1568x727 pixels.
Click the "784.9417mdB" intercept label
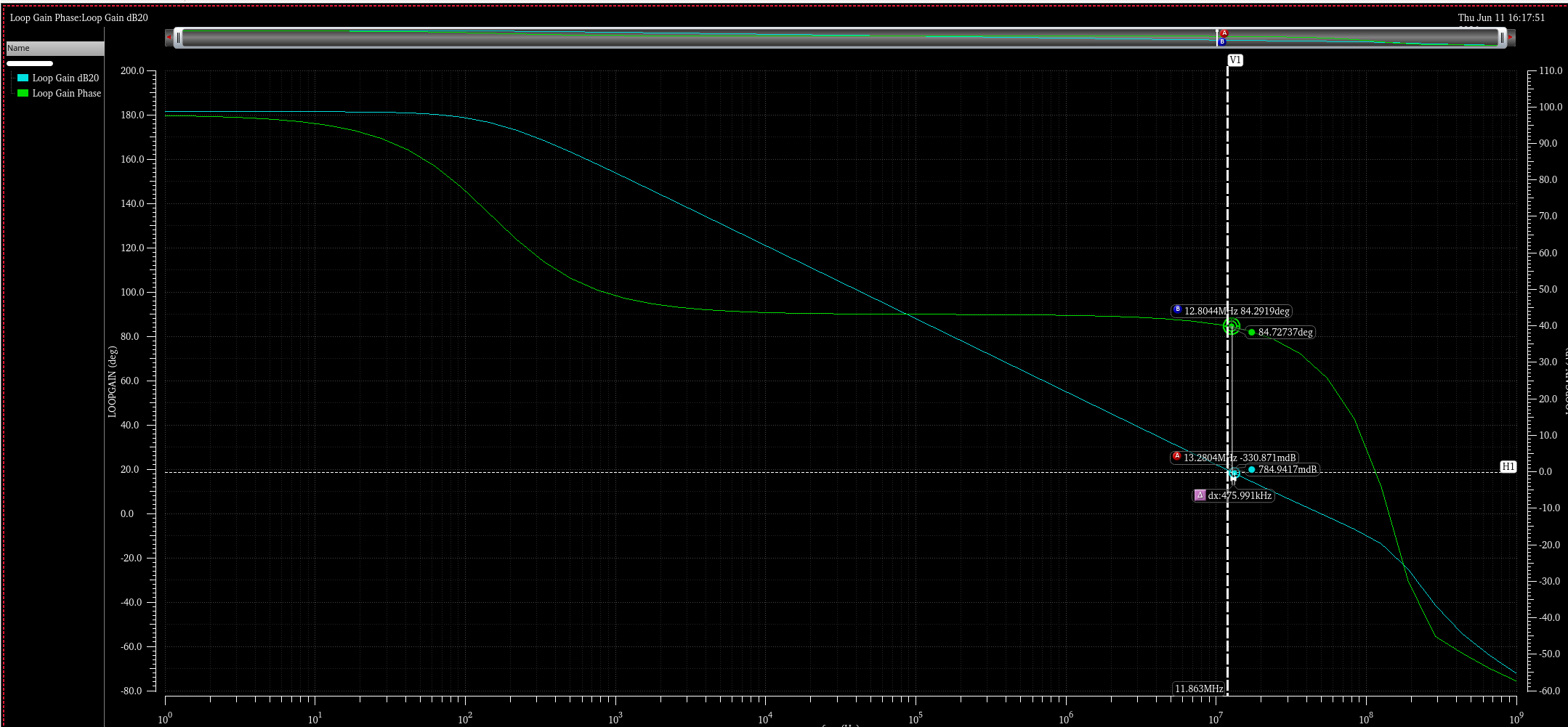click(1288, 470)
